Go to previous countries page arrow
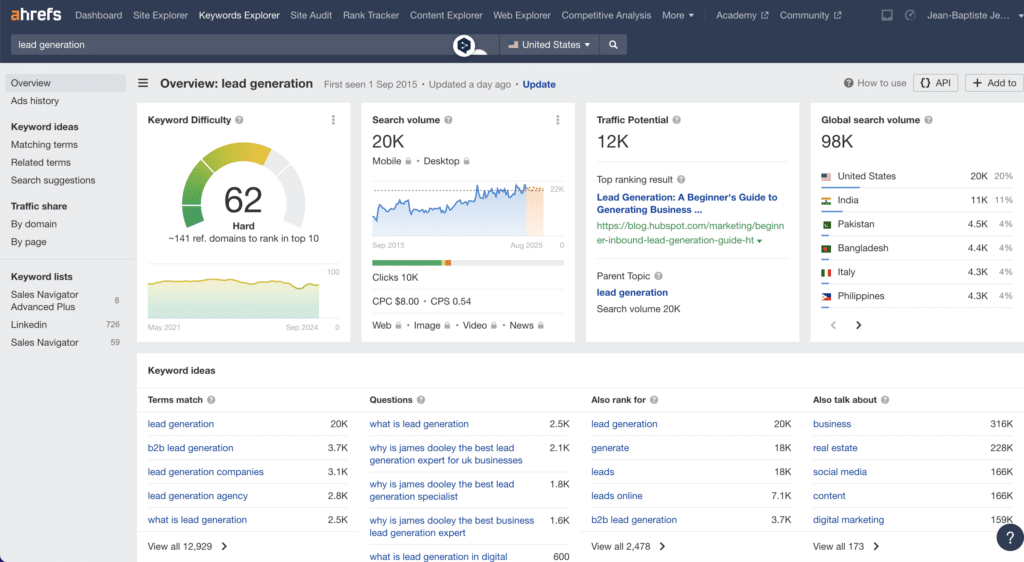Image resolution: width=1024 pixels, height=562 pixels. (833, 325)
